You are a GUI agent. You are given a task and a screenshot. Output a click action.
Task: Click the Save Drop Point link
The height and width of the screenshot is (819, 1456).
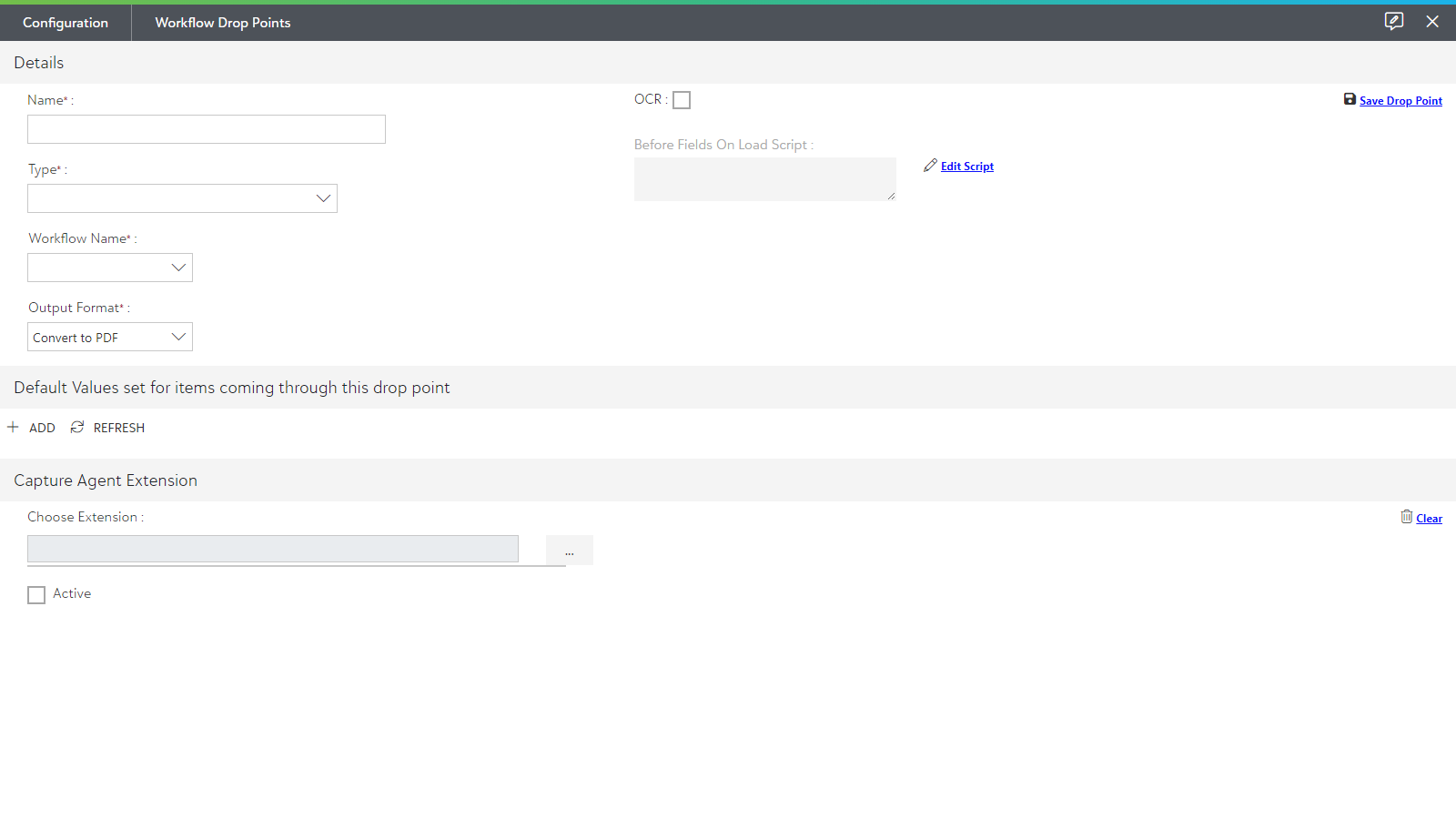point(1400,101)
